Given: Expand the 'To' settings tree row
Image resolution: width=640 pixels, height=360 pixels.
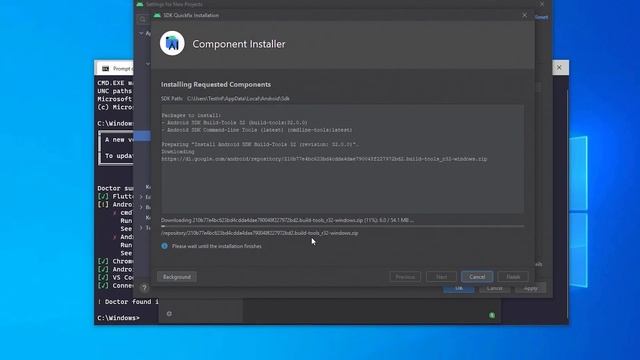Looking at the screenshot, I should (141, 228).
